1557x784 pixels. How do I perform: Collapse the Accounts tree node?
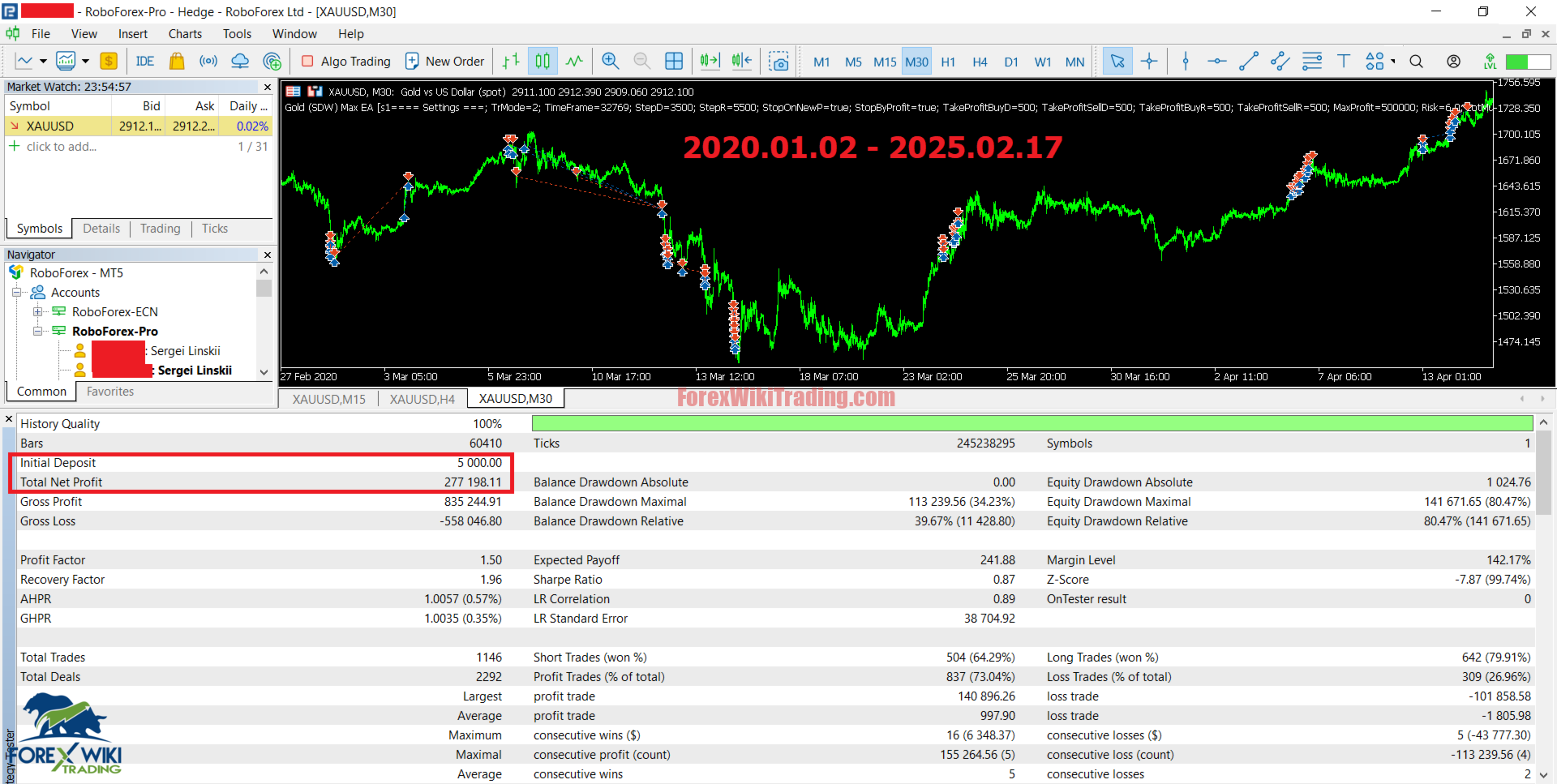coord(16,293)
